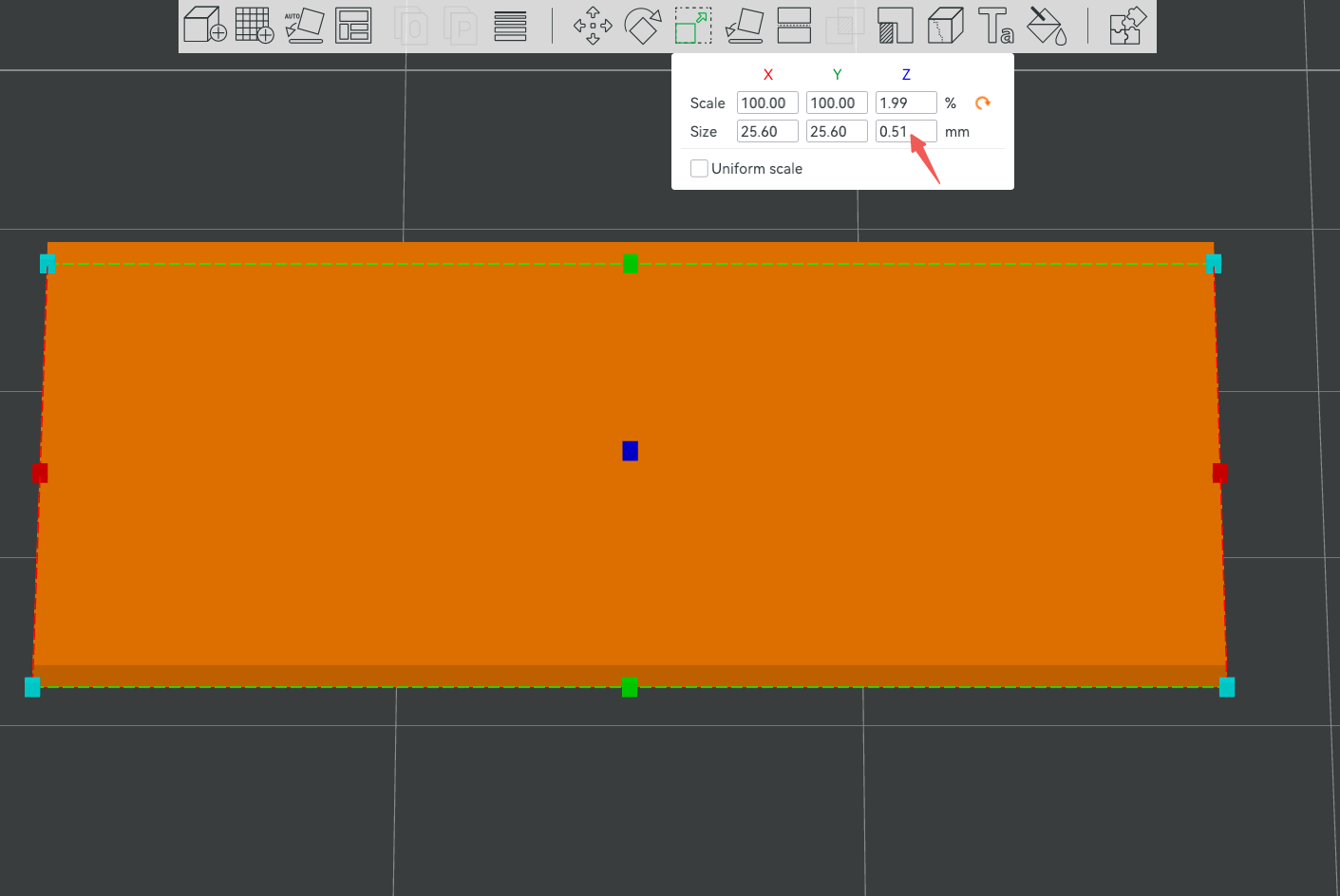Enable the Uniform scale checkbox

(699, 168)
